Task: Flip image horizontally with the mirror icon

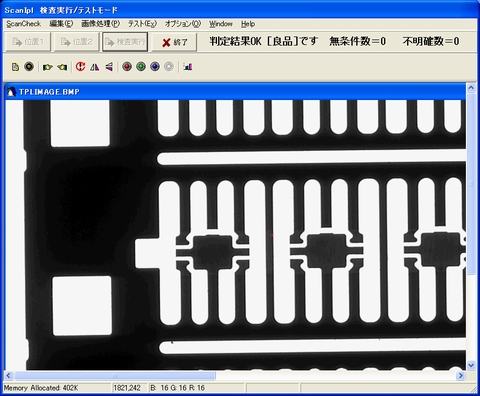Action: tap(95, 67)
